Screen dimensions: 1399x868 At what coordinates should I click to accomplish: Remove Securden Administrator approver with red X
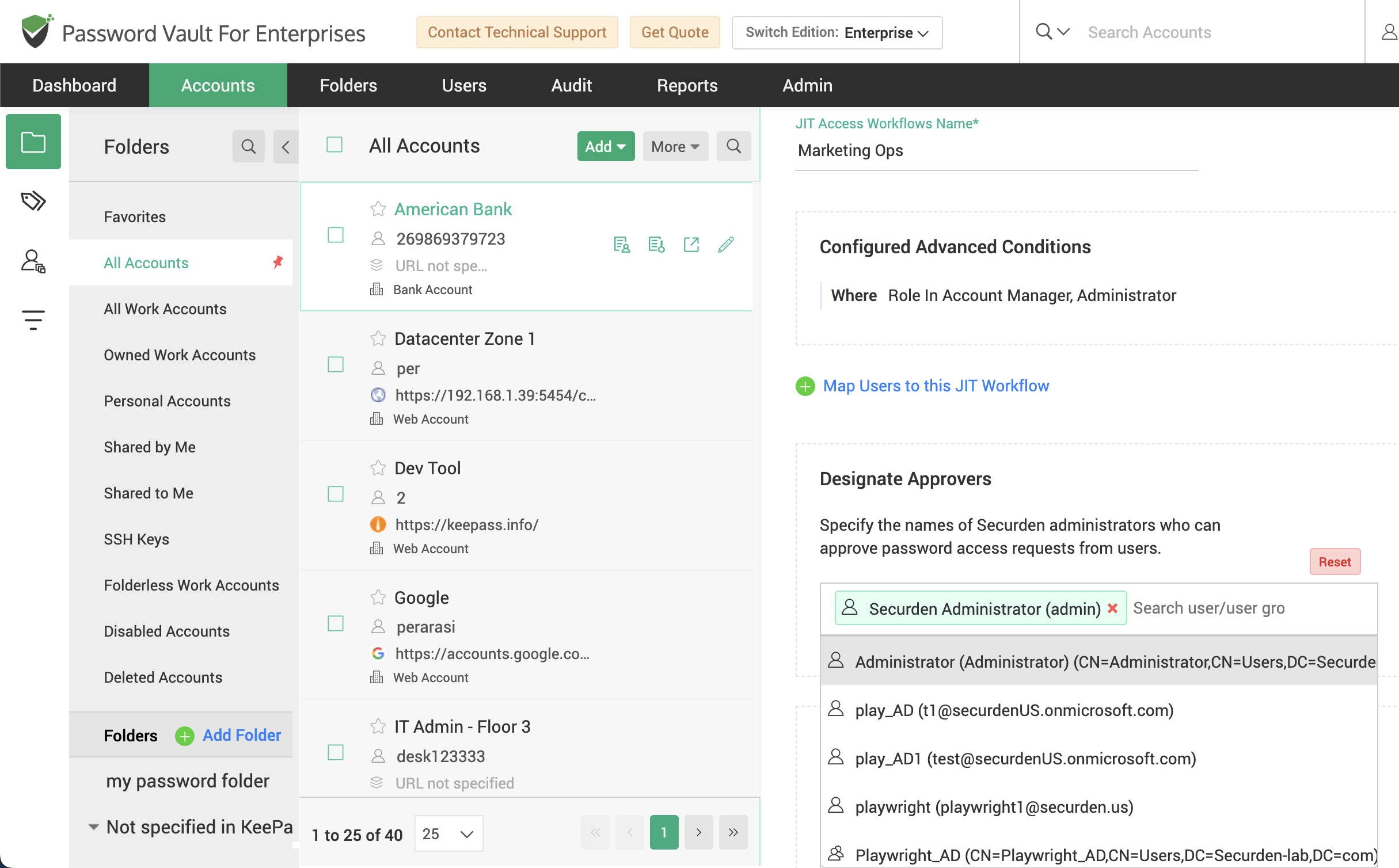click(x=1112, y=608)
